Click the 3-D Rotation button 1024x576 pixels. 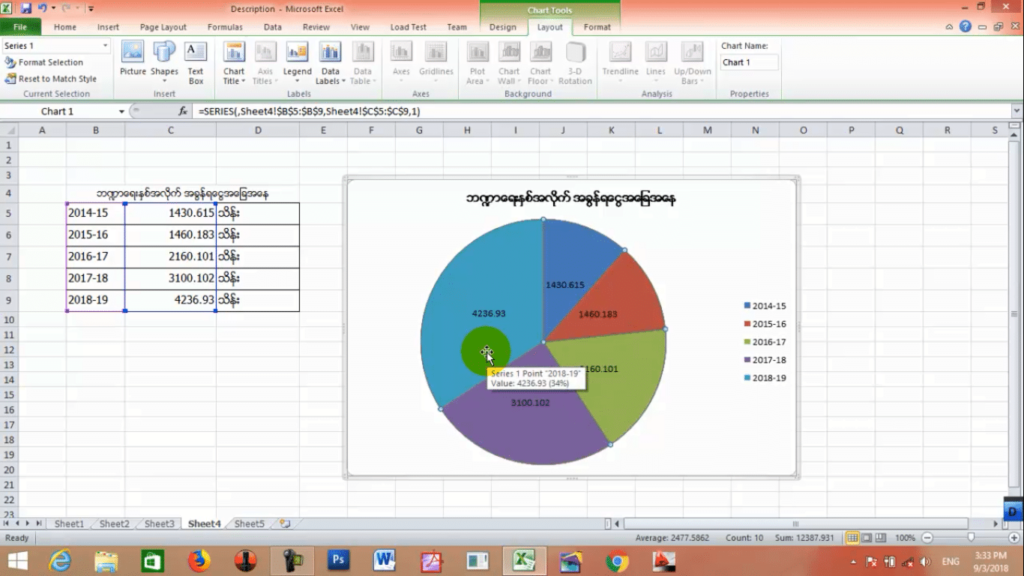point(575,63)
